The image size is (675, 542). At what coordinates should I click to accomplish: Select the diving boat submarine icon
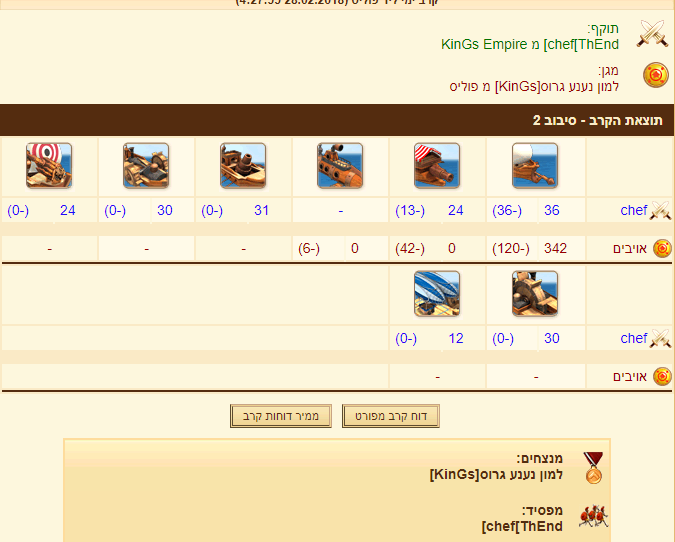click(x=340, y=166)
